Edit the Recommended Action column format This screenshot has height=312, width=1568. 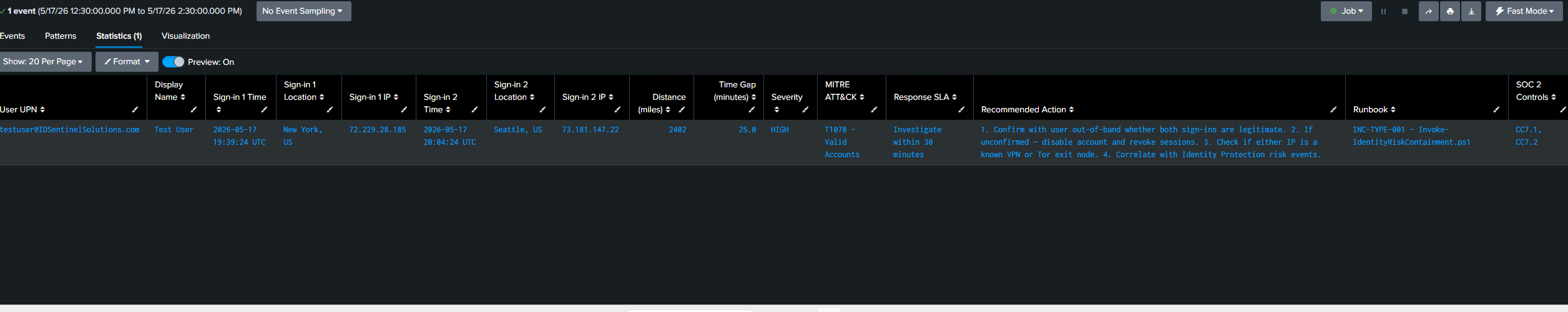pyautogui.click(x=1333, y=110)
